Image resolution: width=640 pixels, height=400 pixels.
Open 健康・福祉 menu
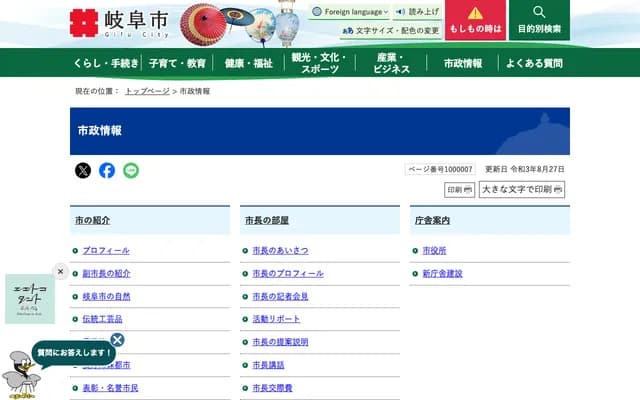[x=249, y=63]
